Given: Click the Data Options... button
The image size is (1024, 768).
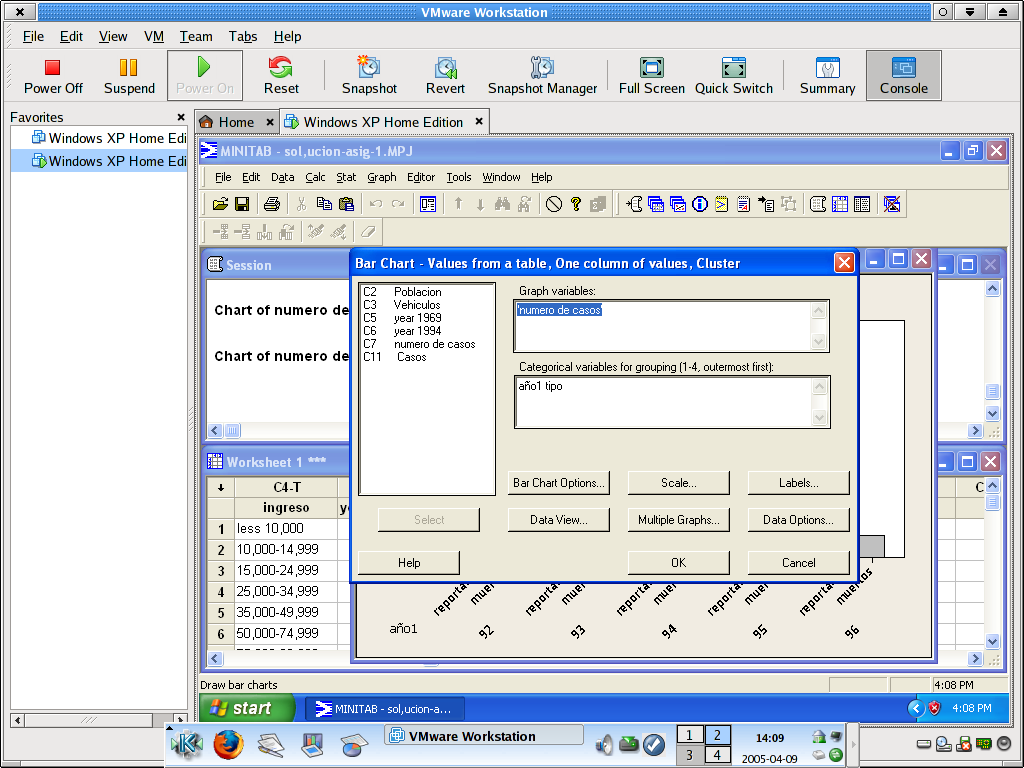Looking at the screenshot, I should [798, 520].
